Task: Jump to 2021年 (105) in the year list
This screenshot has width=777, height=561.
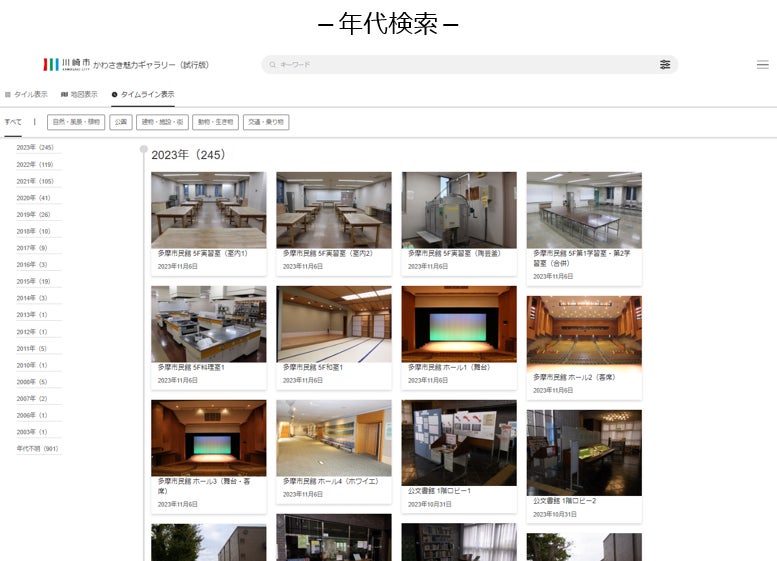Action: click(x=35, y=181)
